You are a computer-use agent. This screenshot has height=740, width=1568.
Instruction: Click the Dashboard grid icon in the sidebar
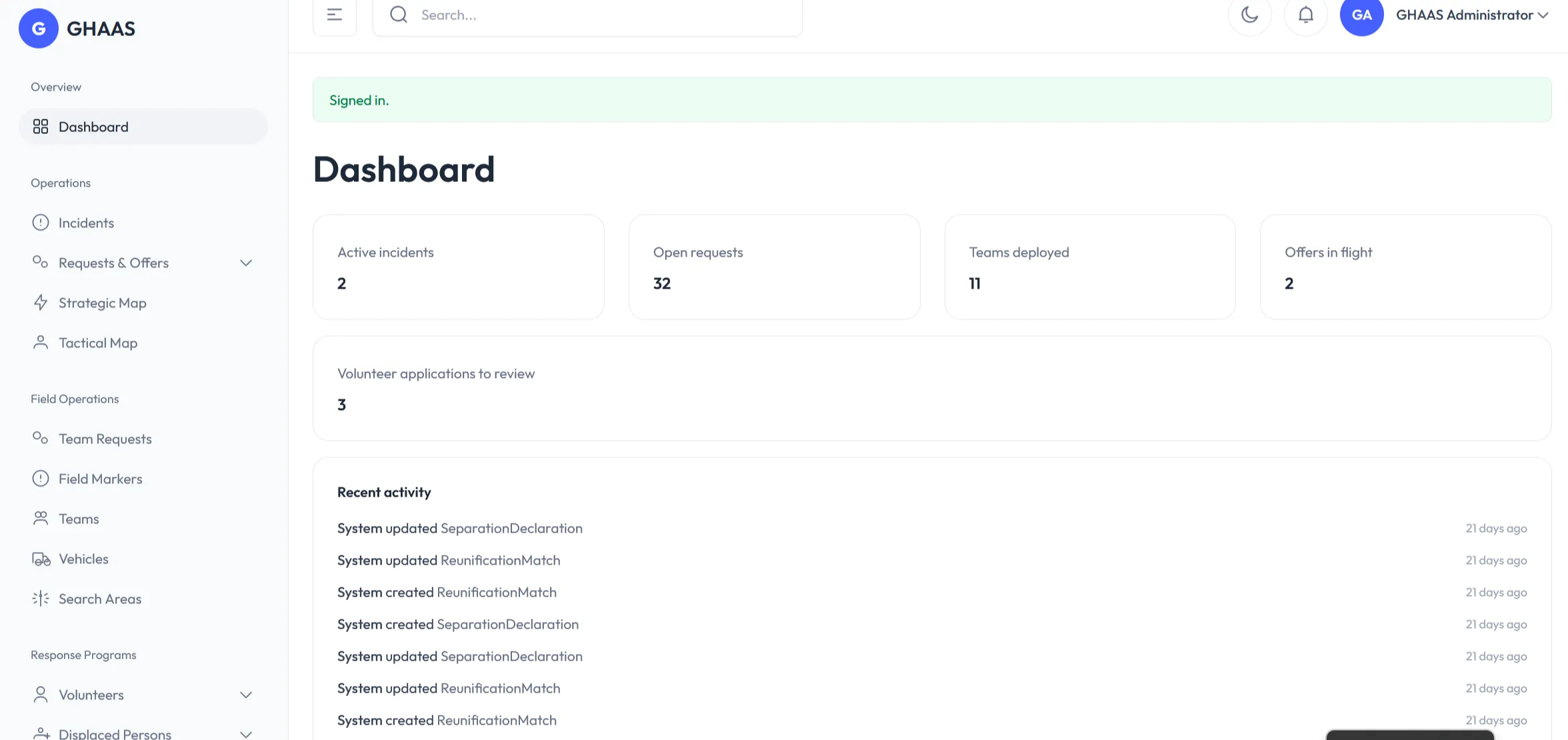[41, 127]
